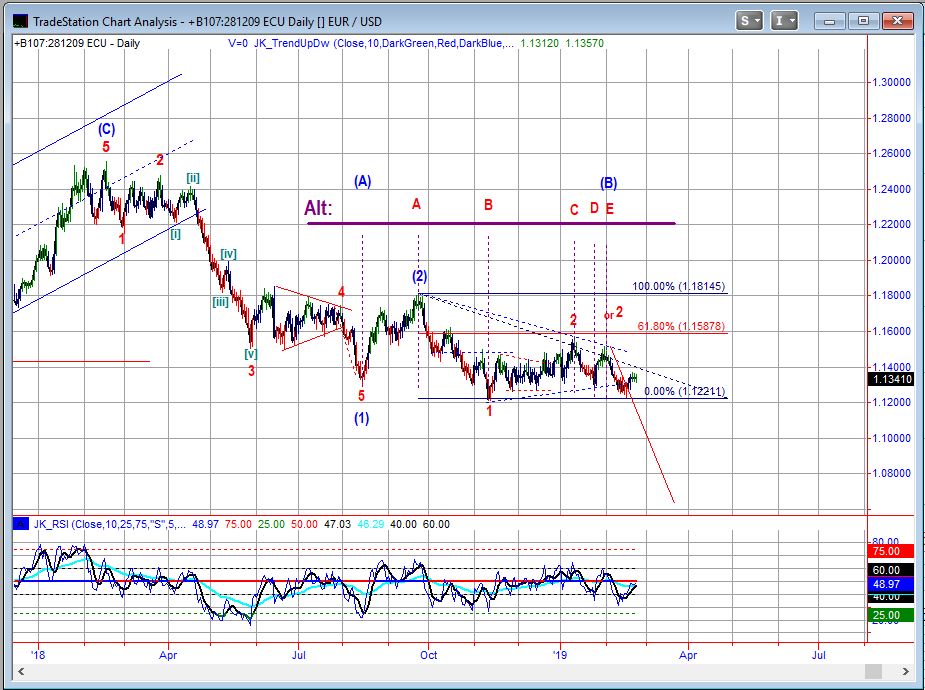Select the blue (1) wave label
Image resolution: width=925 pixels, height=690 pixels.
[362, 418]
